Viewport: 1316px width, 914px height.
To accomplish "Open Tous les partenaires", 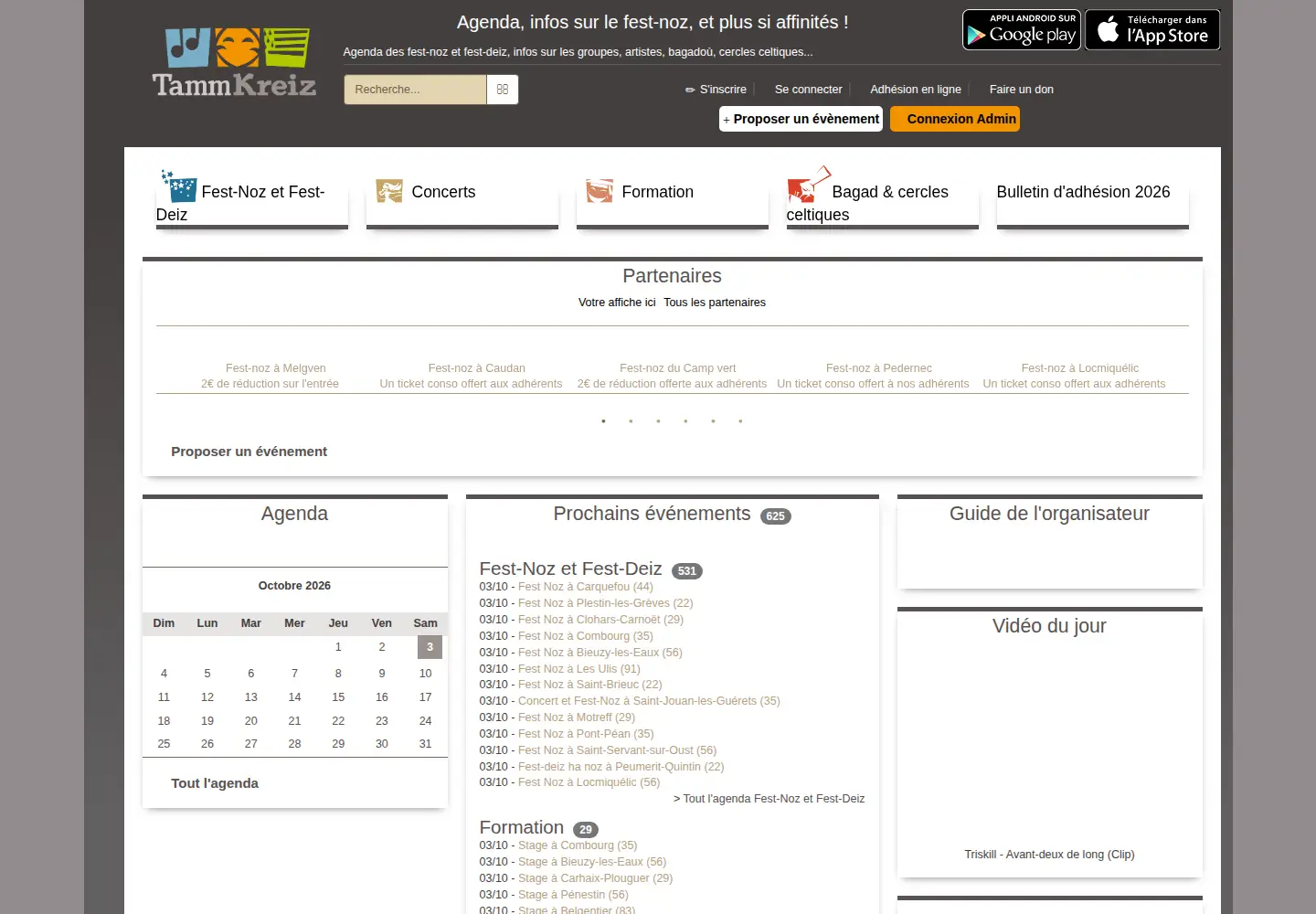I will point(715,303).
